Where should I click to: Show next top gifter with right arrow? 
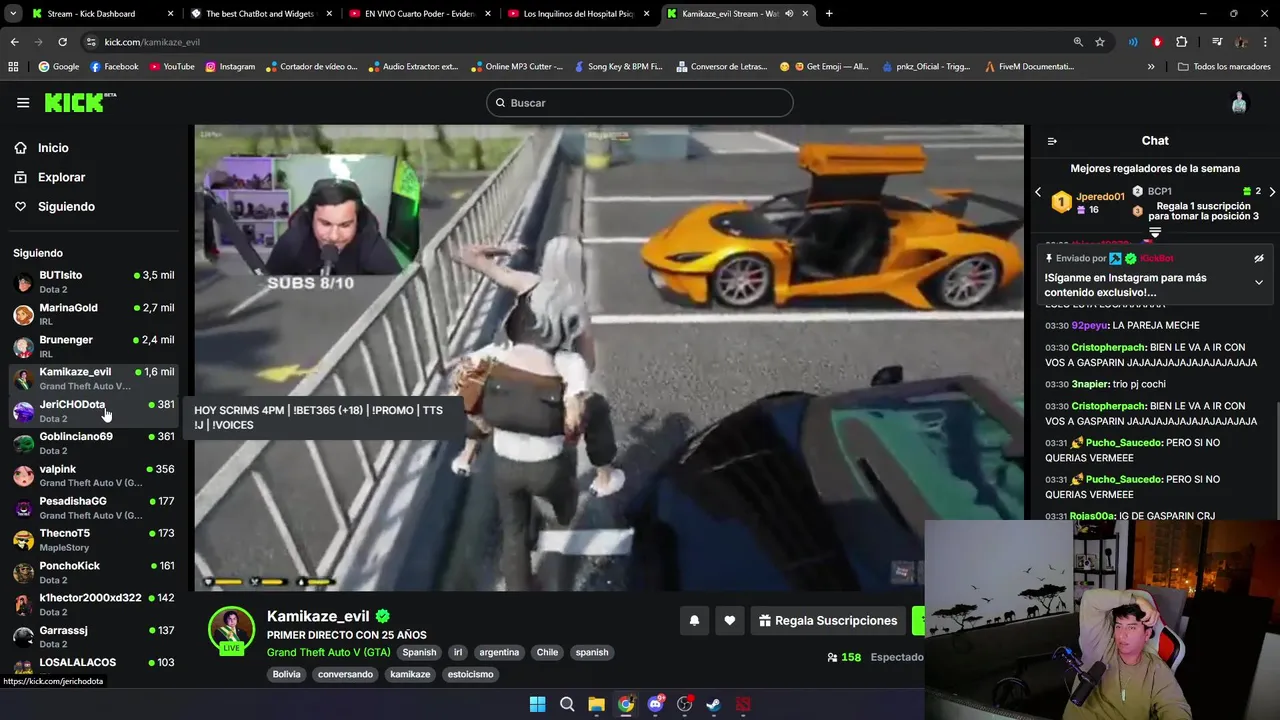click(1272, 192)
